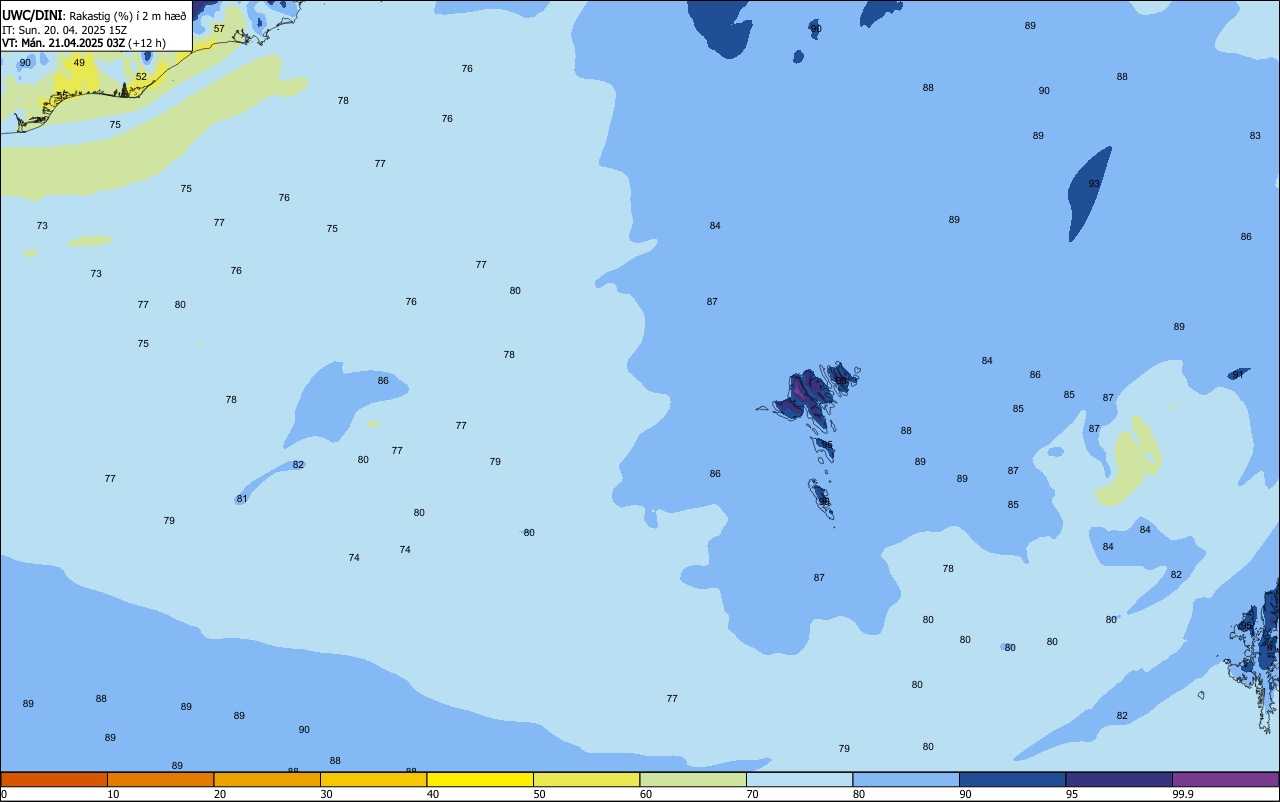
Task: Click the legend tick label 40
Action: [x=433, y=794]
